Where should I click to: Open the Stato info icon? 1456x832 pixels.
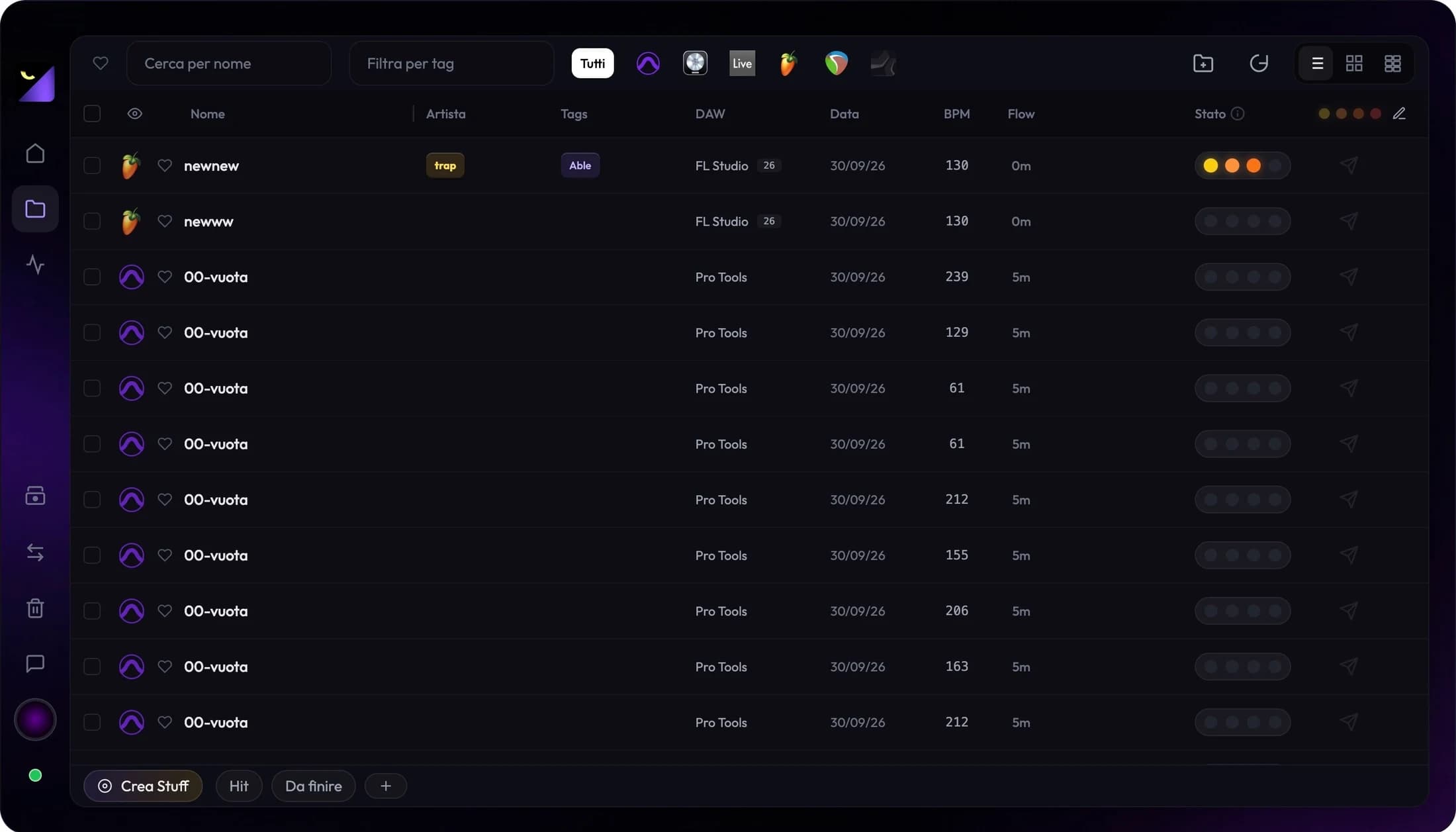pos(1238,114)
